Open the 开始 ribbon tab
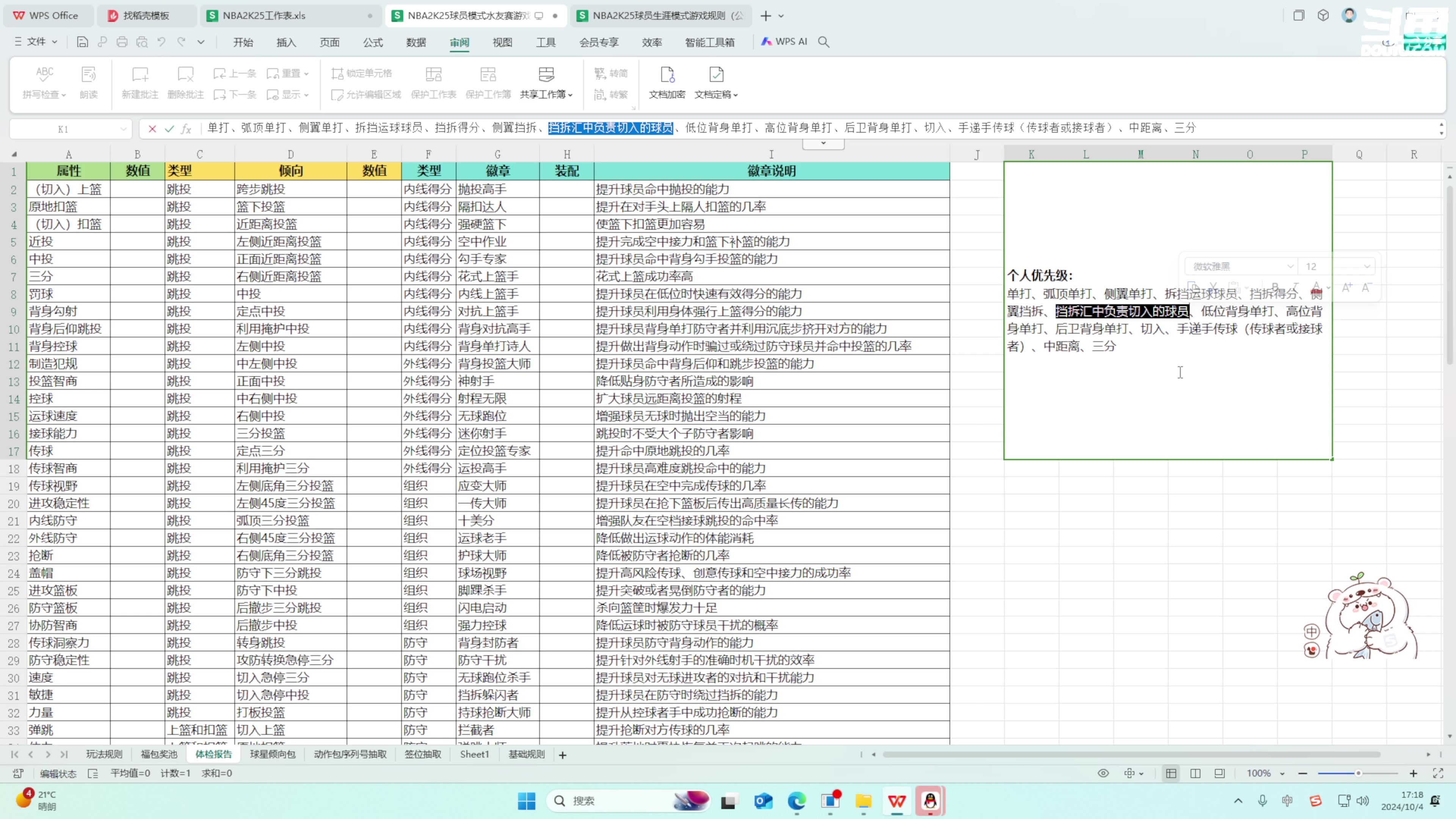This screenshot has width=1456, height=819. 243,42
